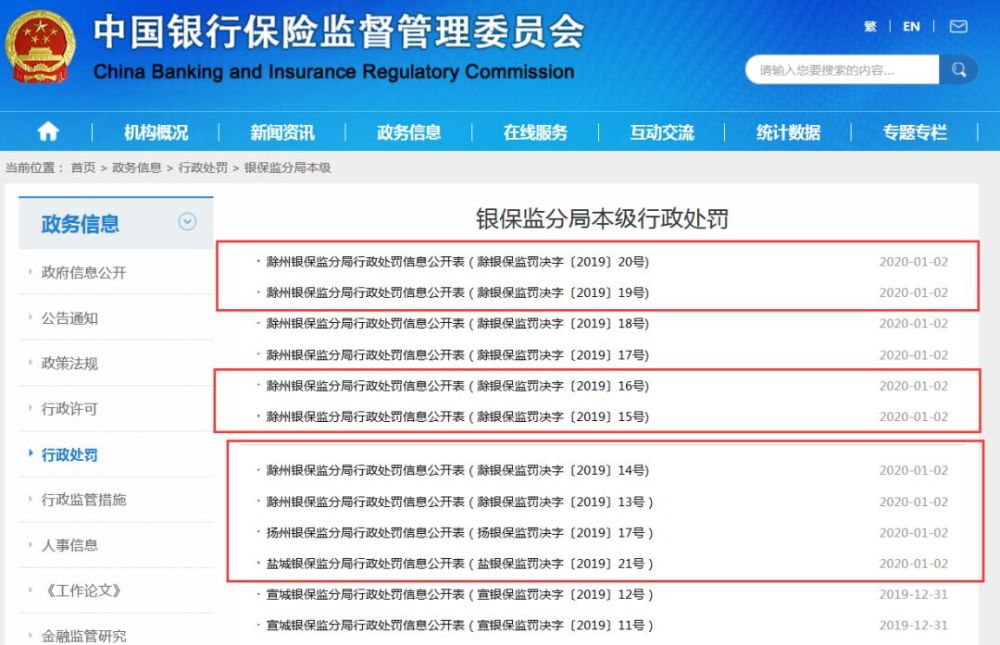The width and height of the screenshot is (1000, 645).
Task: Open 互动交流 menu
Action: [661, 133]
